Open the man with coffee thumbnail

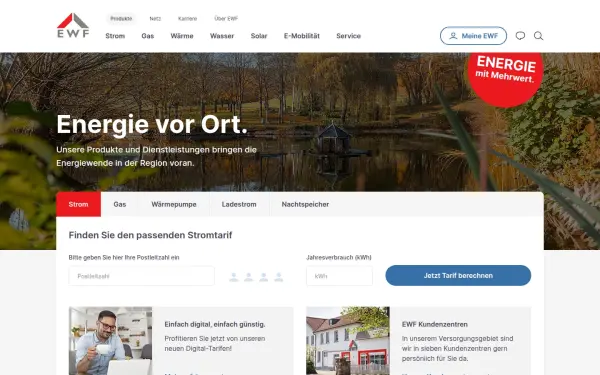click(111, 341)
